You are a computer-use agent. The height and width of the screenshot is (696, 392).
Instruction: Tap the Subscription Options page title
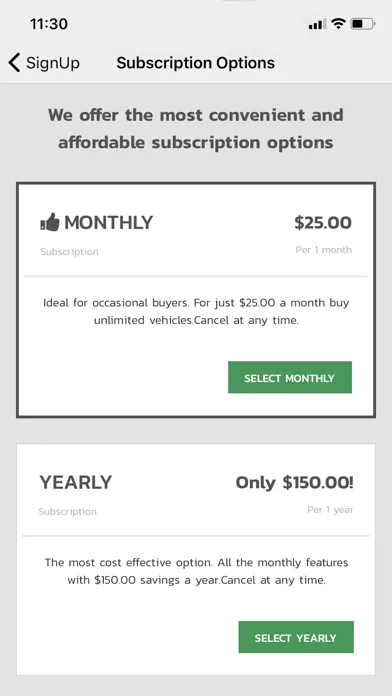[196, 63]
